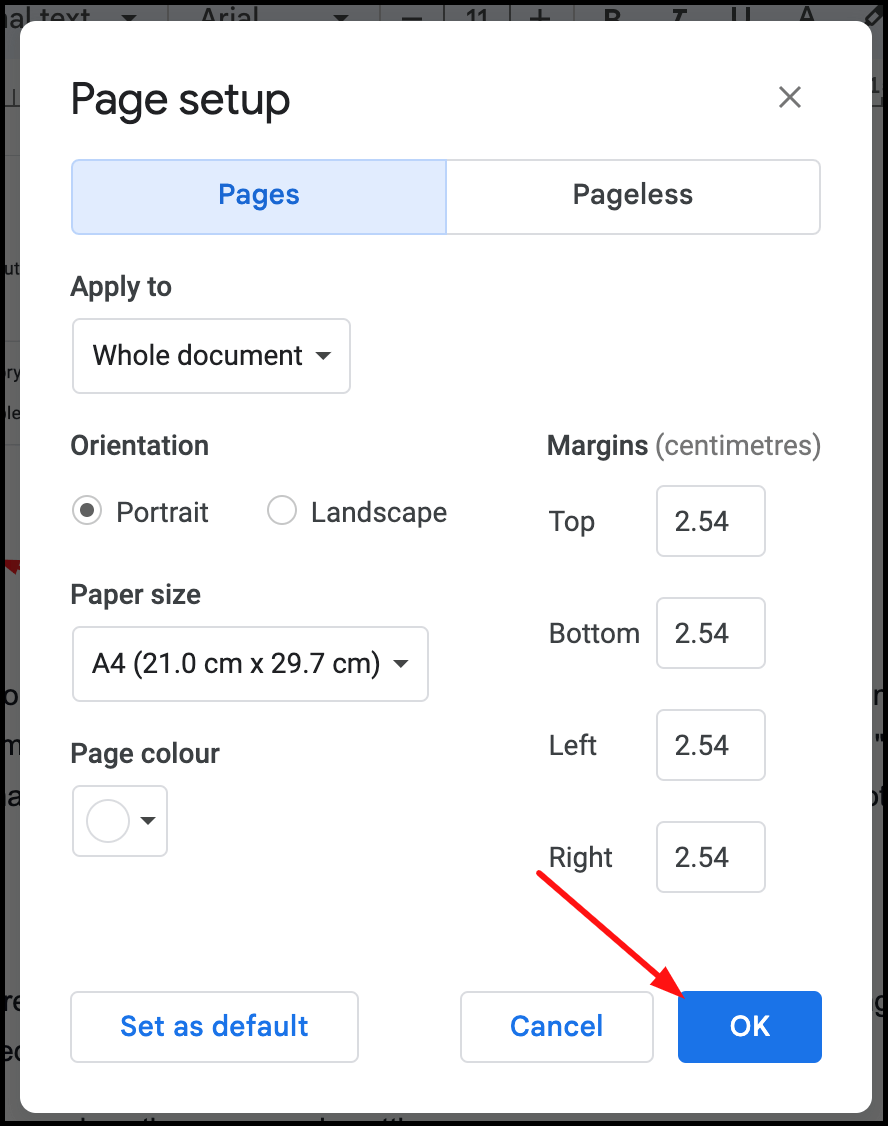Click the Left margin input field
Screen dimensions: 888x1126
click(x=711, y=745)
